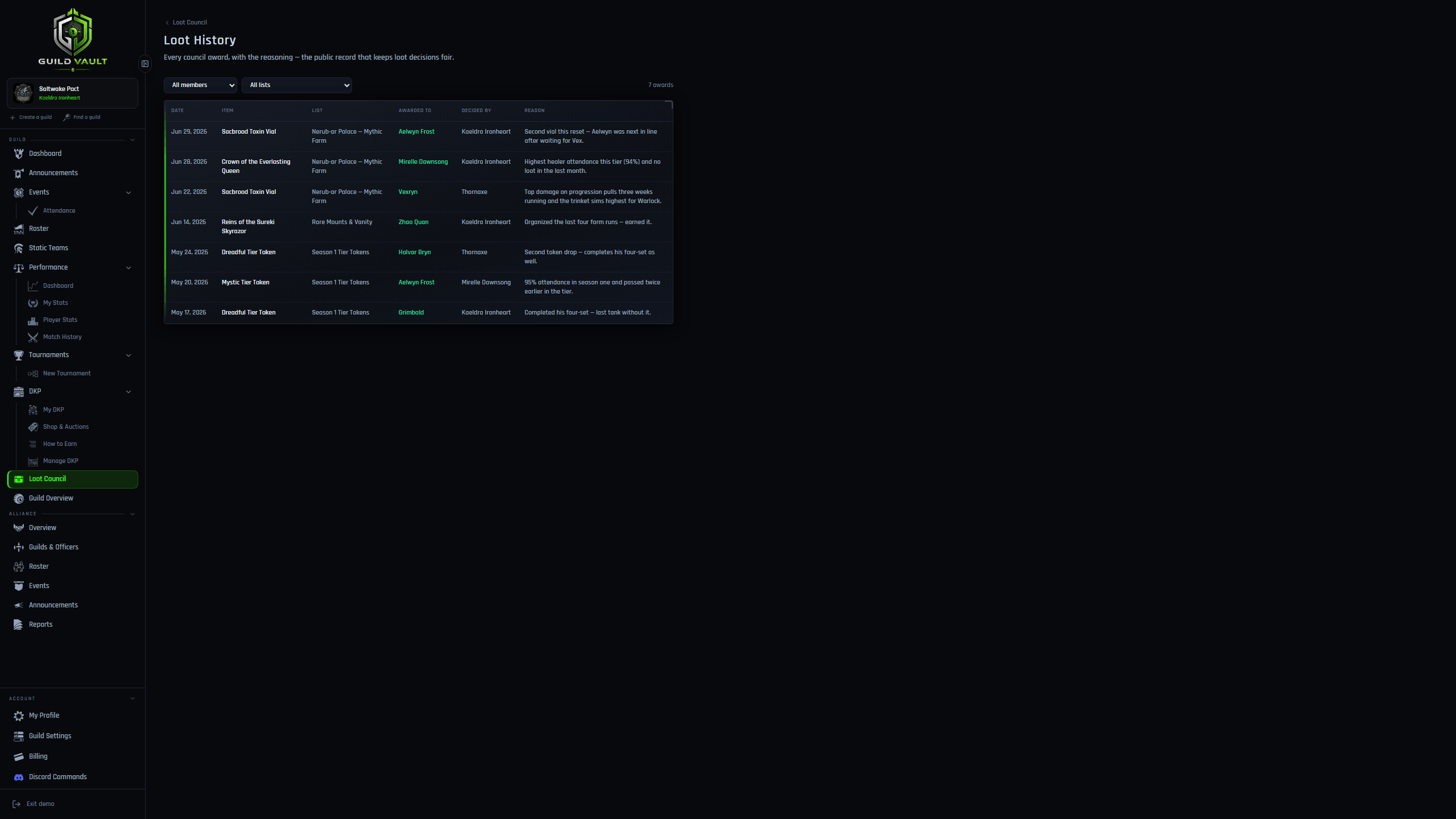Open the Mirelle Downsong awardee link

(x=423, y=162)
